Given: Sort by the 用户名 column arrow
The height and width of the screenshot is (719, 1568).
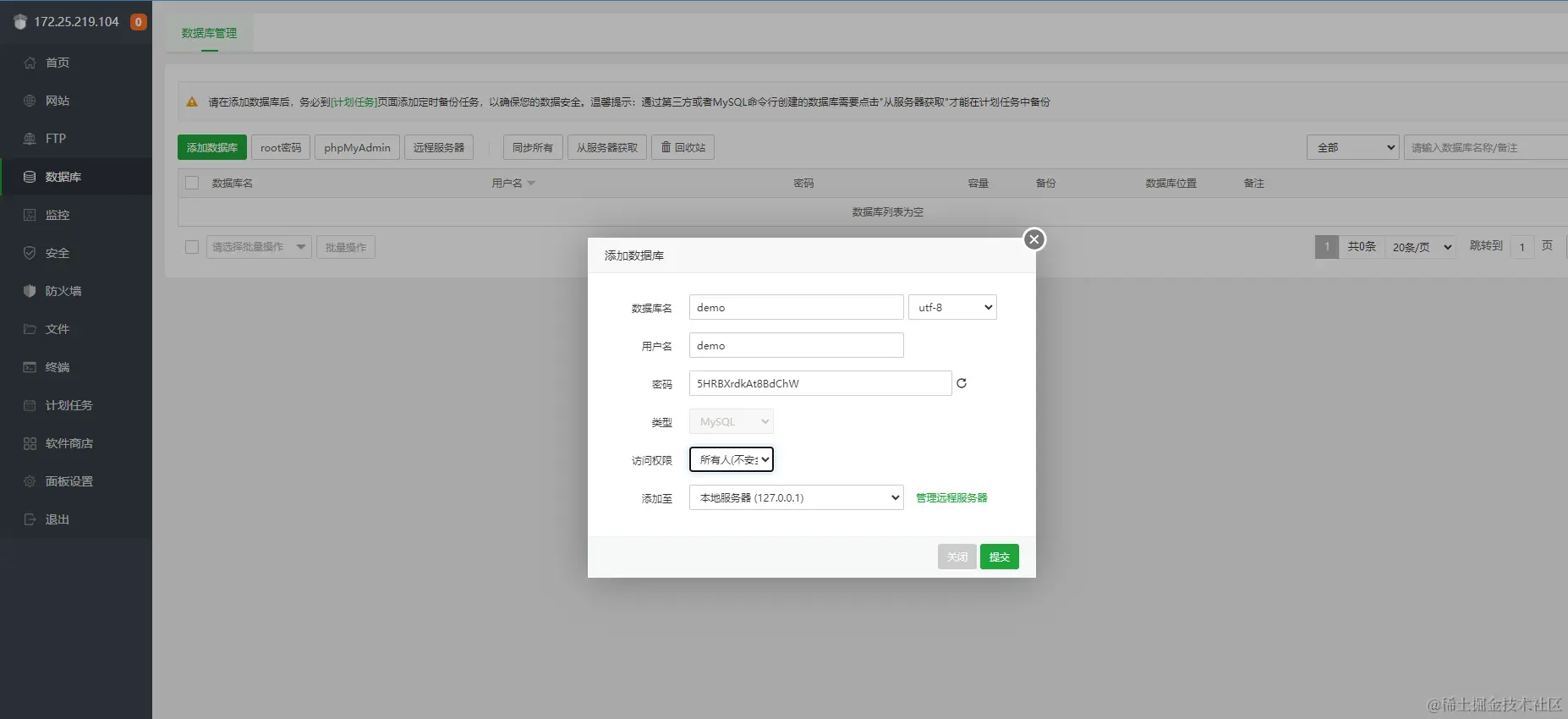Looking at the screenshot, I should pos(531,184).
